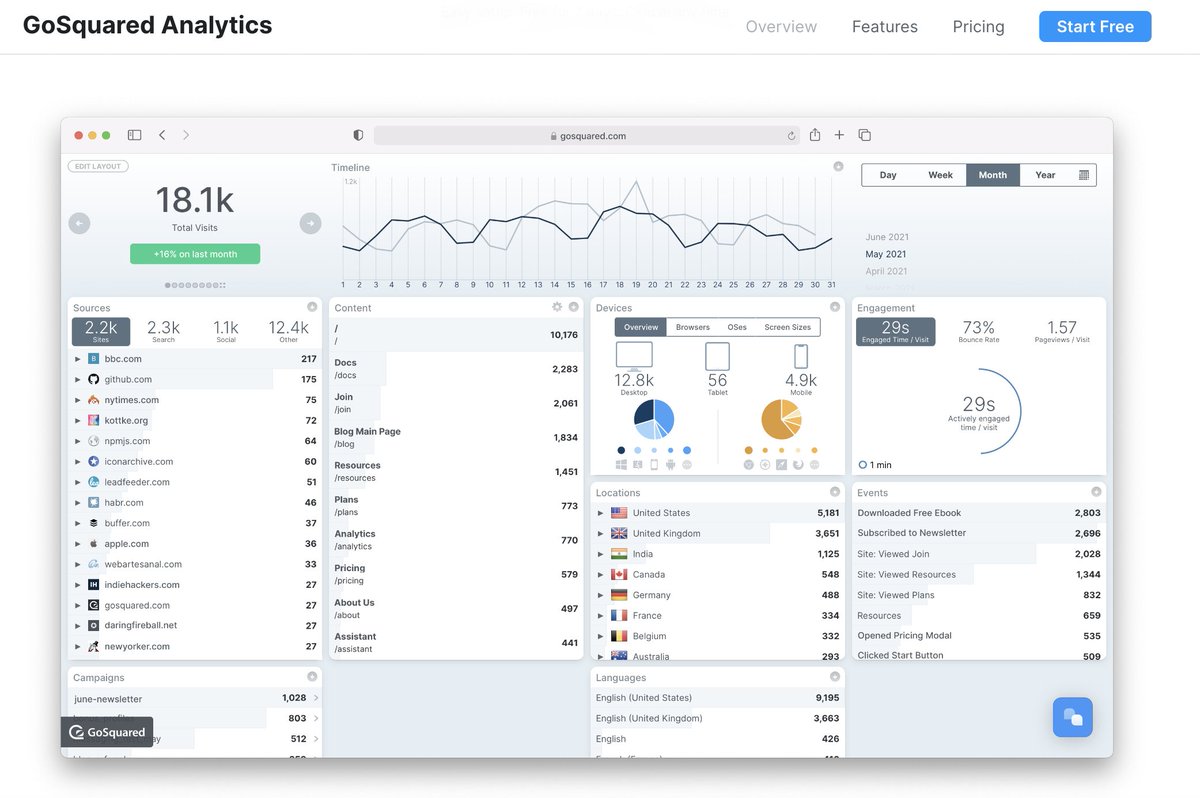
Task: Expand the bbc.com source row
Action: click(78, 359)
